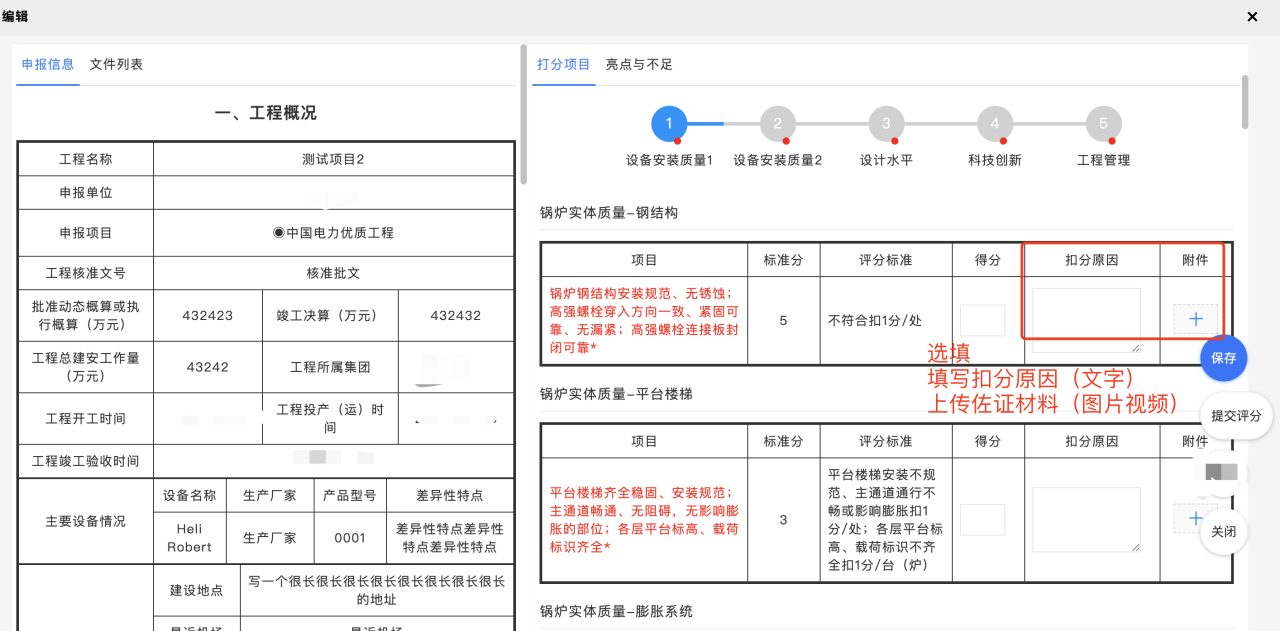Screen dimensions: 1280x631
Task: Click the 一、工程概况 heading
Action: [266, 113]
